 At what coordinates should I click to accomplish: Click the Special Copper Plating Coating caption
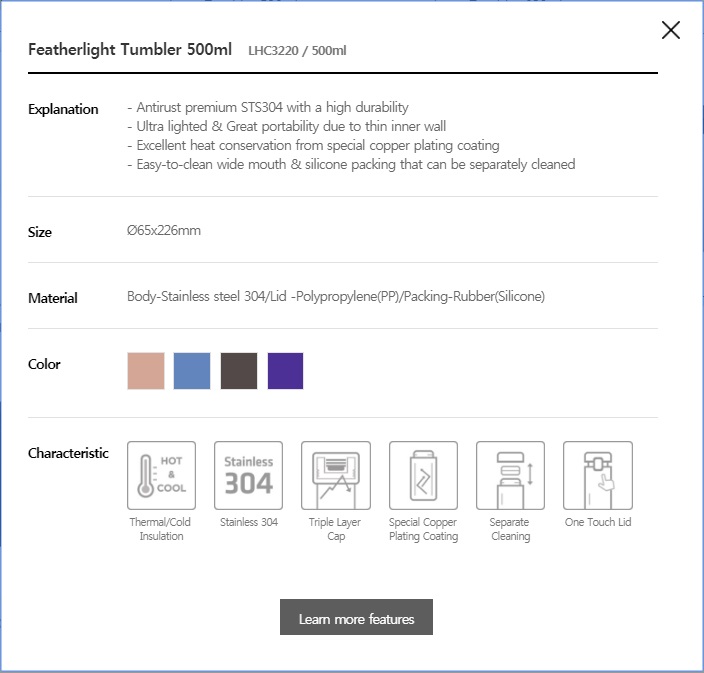423,529
